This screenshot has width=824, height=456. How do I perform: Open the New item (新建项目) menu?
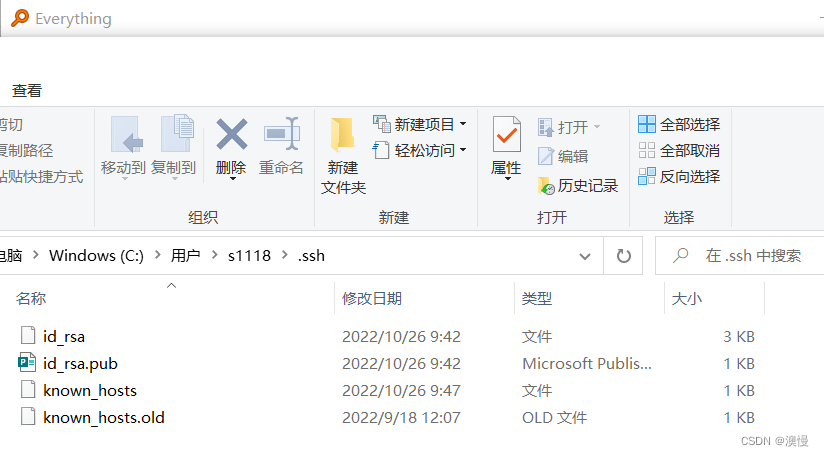[x=419, y=125]
